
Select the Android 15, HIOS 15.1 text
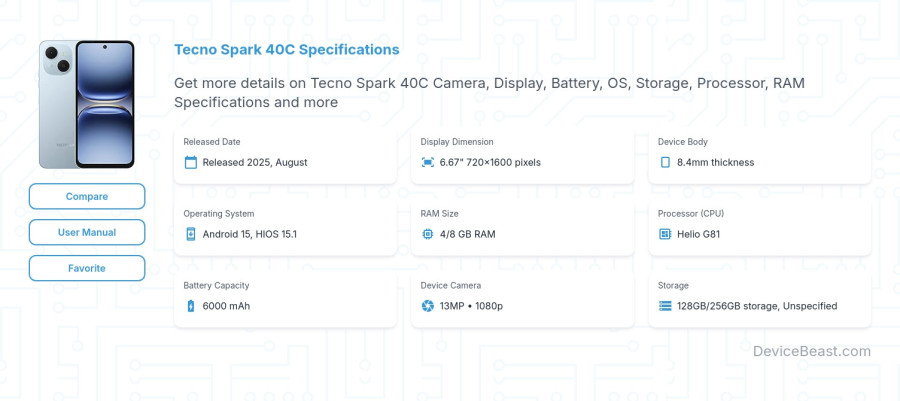click(250, 234)
